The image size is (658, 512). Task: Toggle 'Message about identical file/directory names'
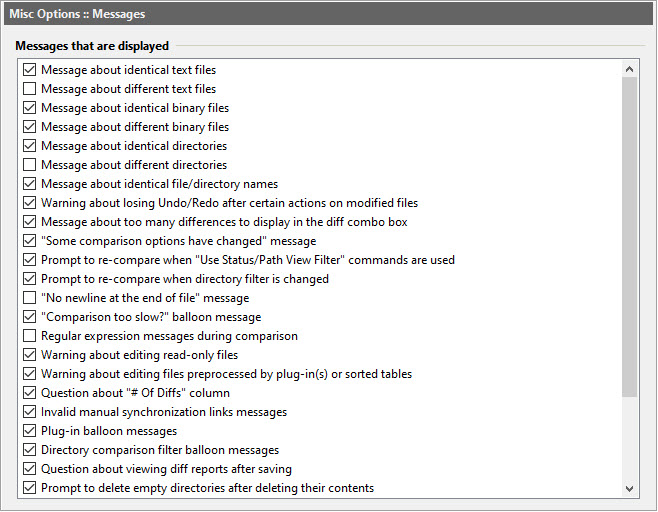pos(30,184)
